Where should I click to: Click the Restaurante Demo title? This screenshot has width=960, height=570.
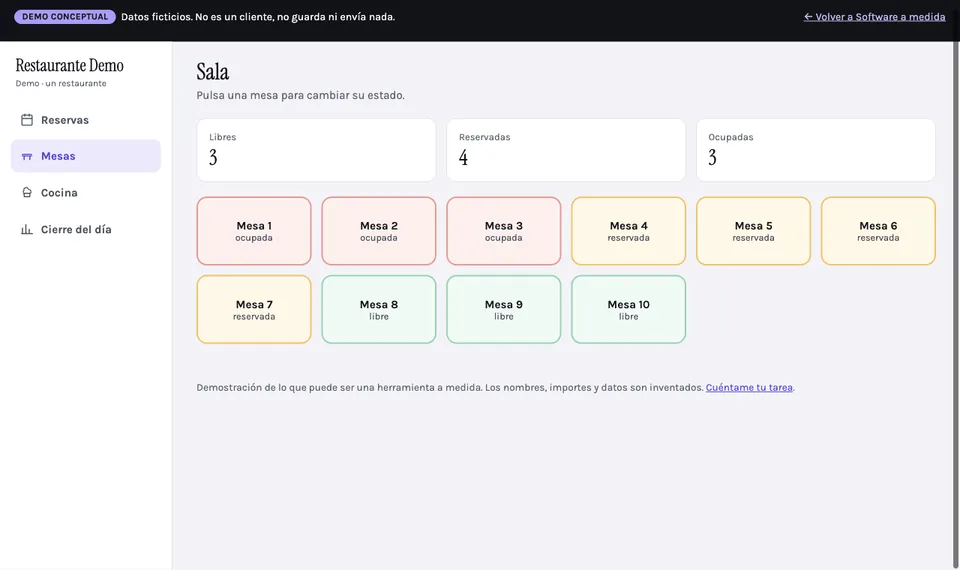(x=70, y=66)
